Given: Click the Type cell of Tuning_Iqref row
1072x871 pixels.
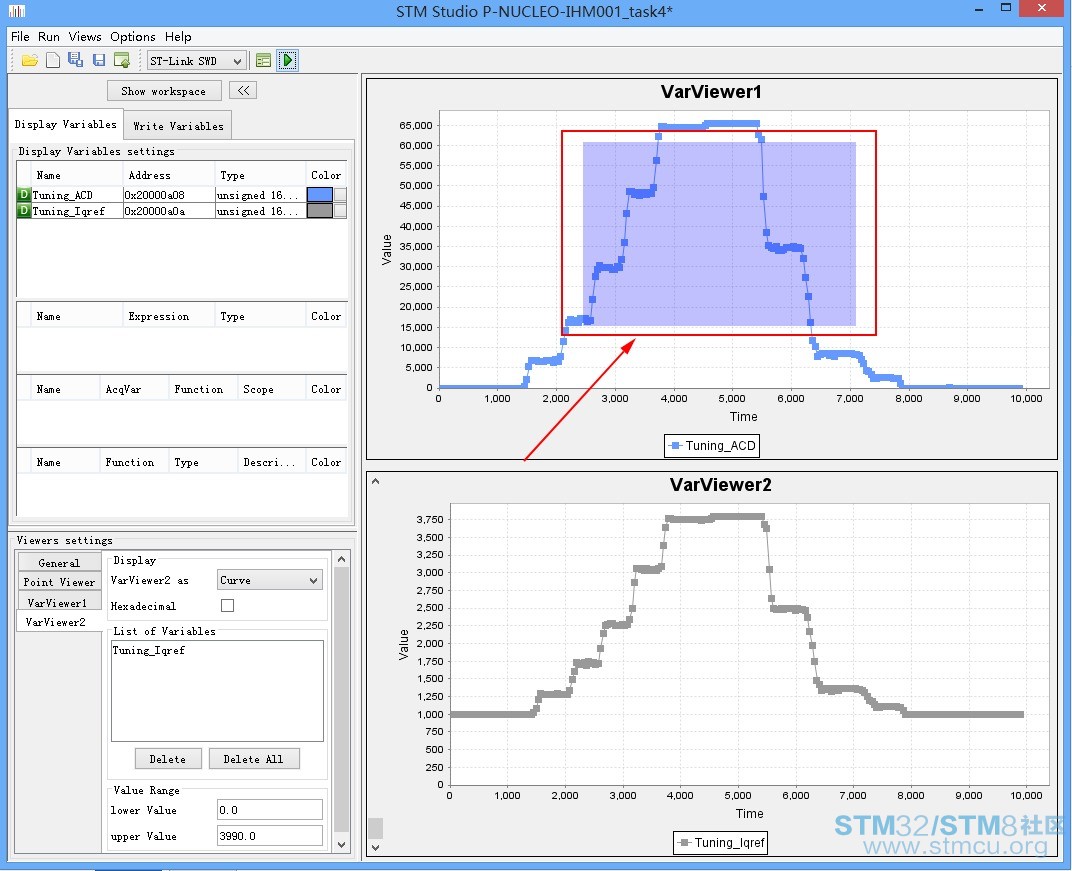Looking at the screenshot, I should [260, 211].
